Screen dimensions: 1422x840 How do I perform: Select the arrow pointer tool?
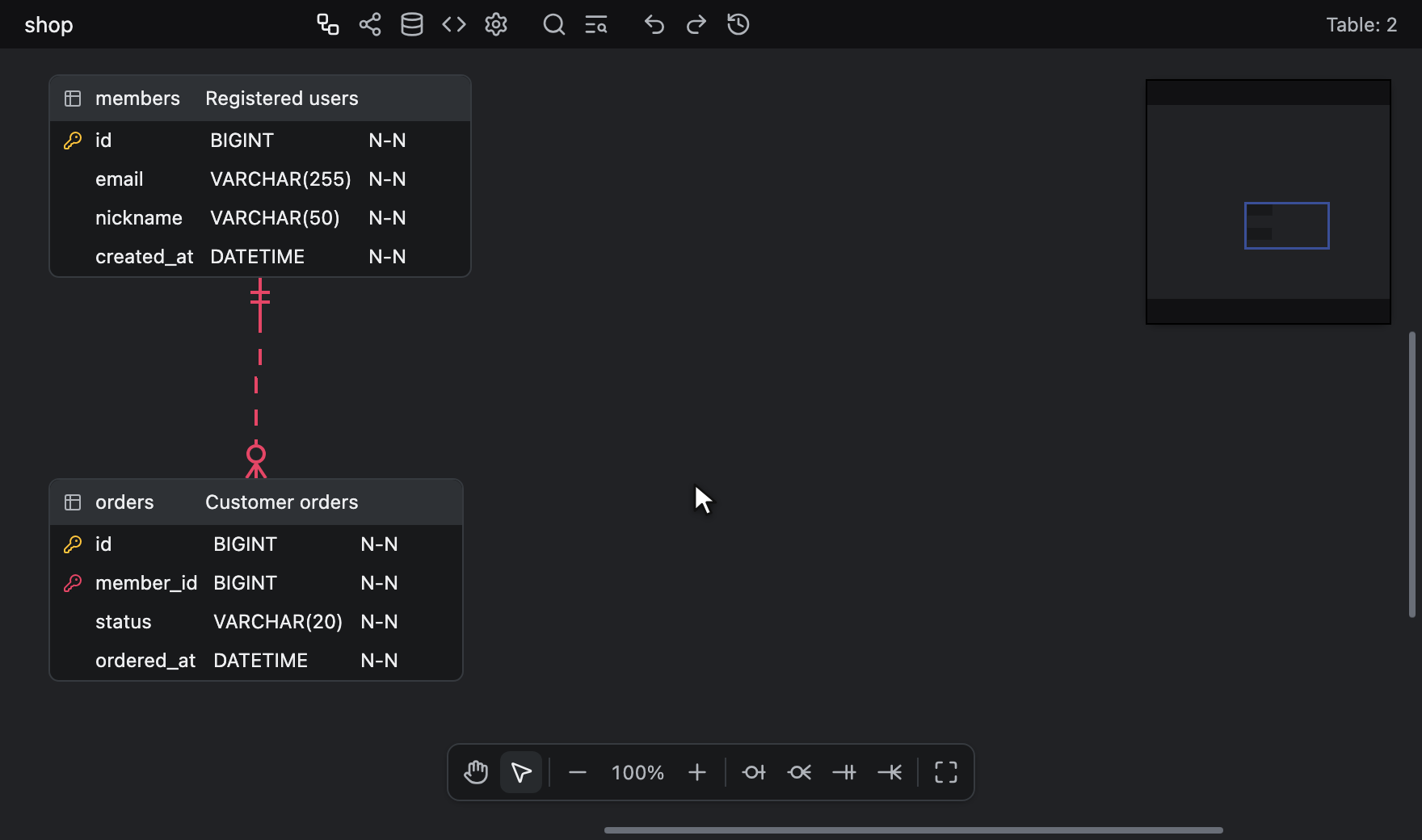[x=521, y=772]
